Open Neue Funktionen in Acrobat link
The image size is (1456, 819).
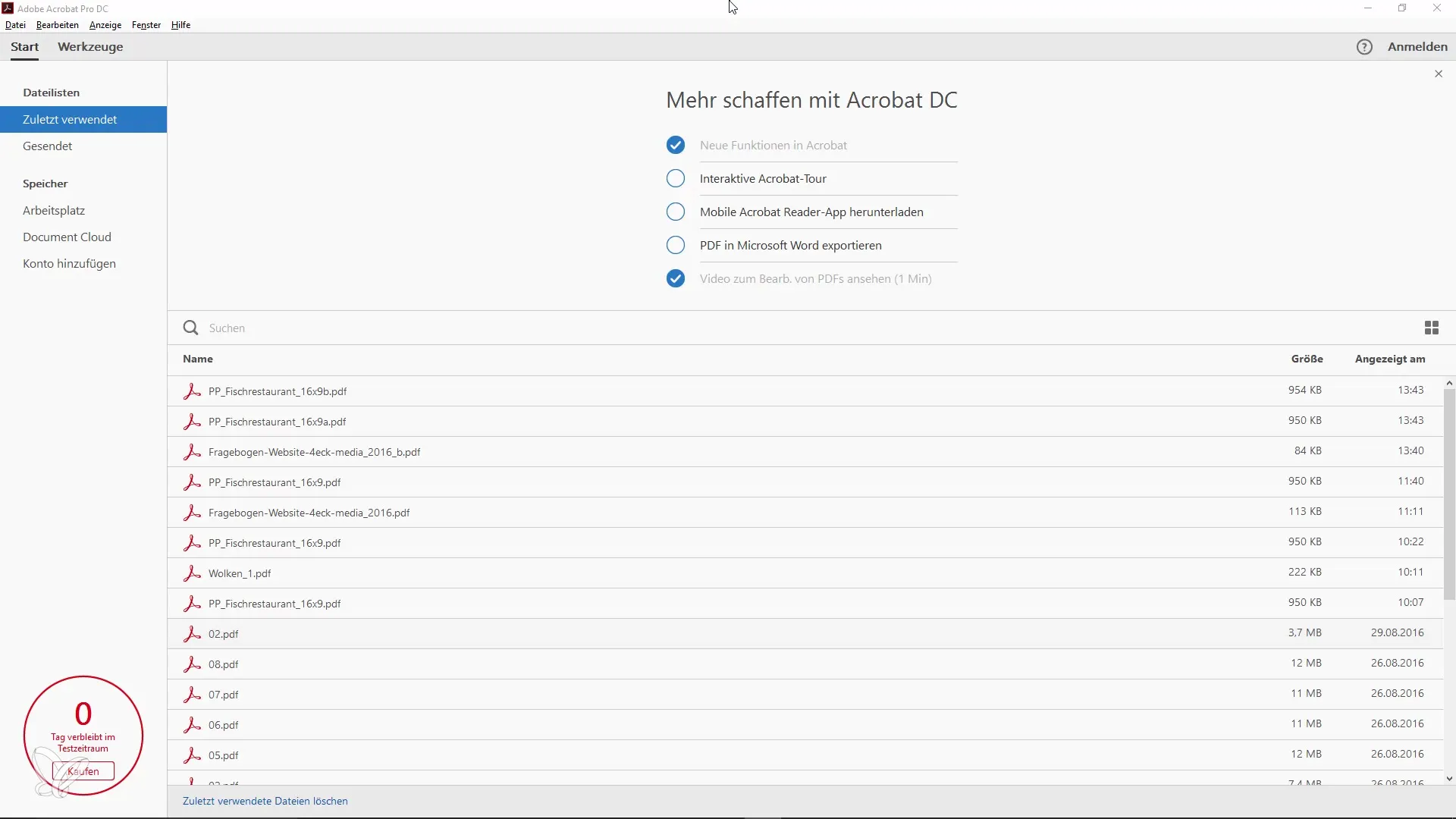click(773, 145)
